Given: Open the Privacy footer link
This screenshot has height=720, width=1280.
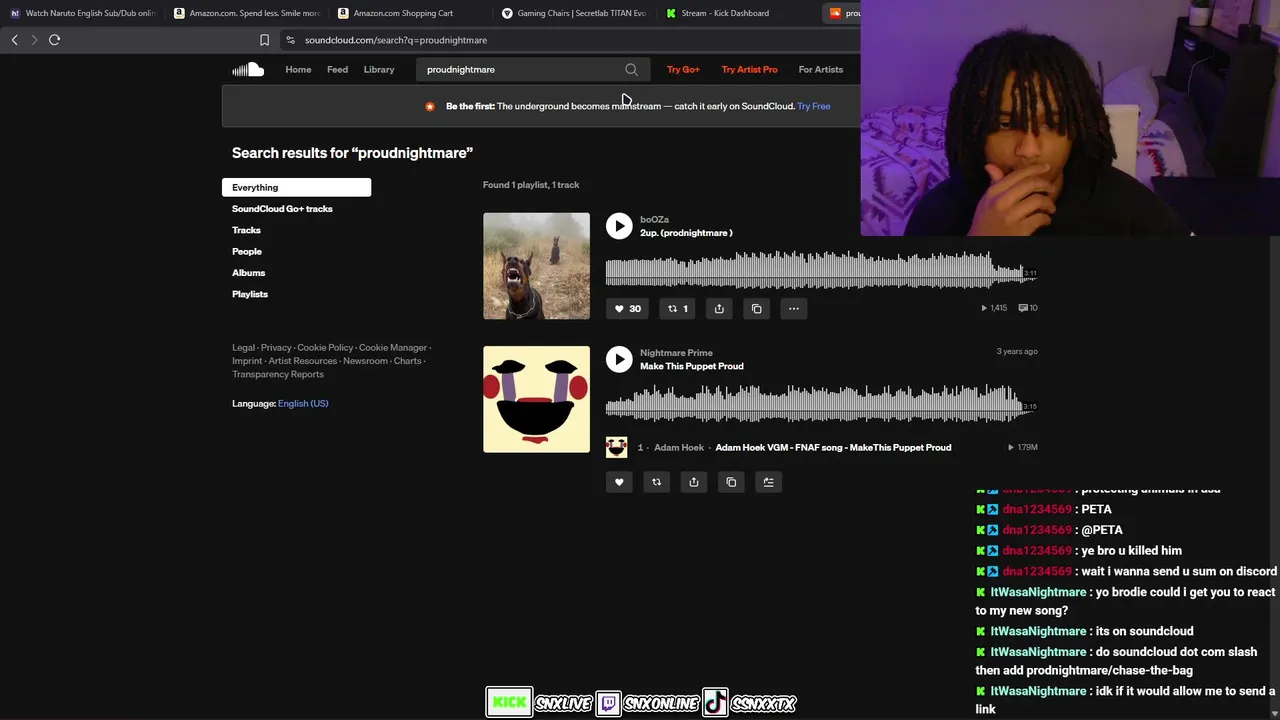Looking at the screenshot, I should (276, 347).
